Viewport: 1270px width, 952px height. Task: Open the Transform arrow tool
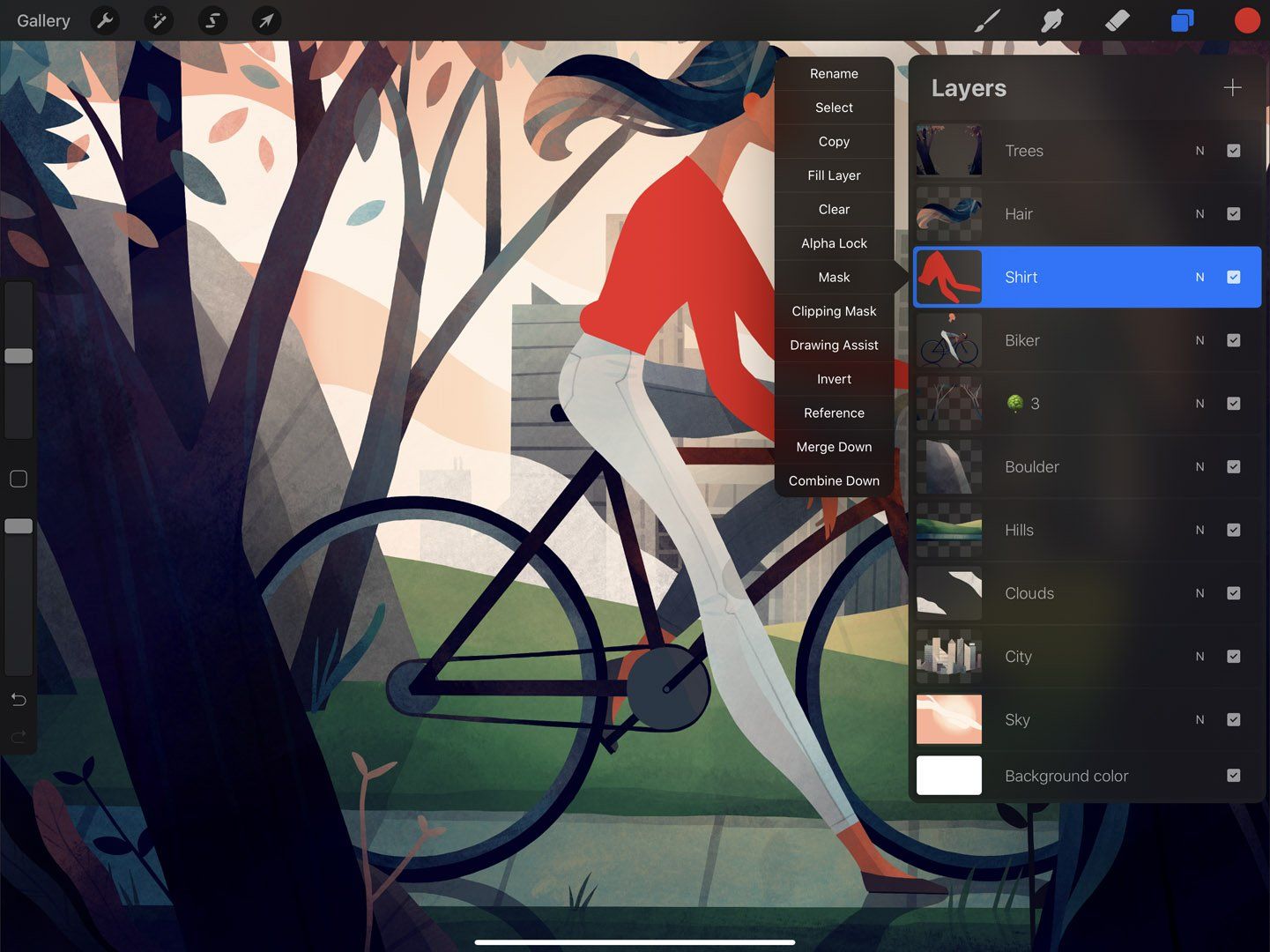point(266,20)
